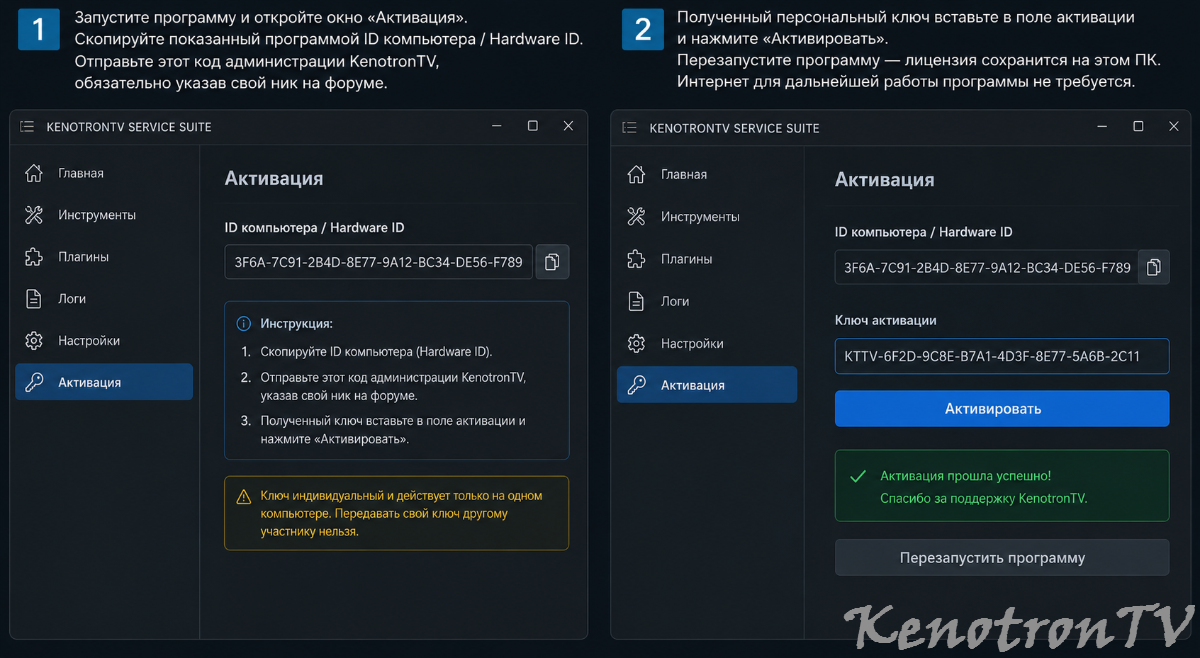Click instruction step Скопируйте ID компьютера (Hardware ID)

coord(376,352)
